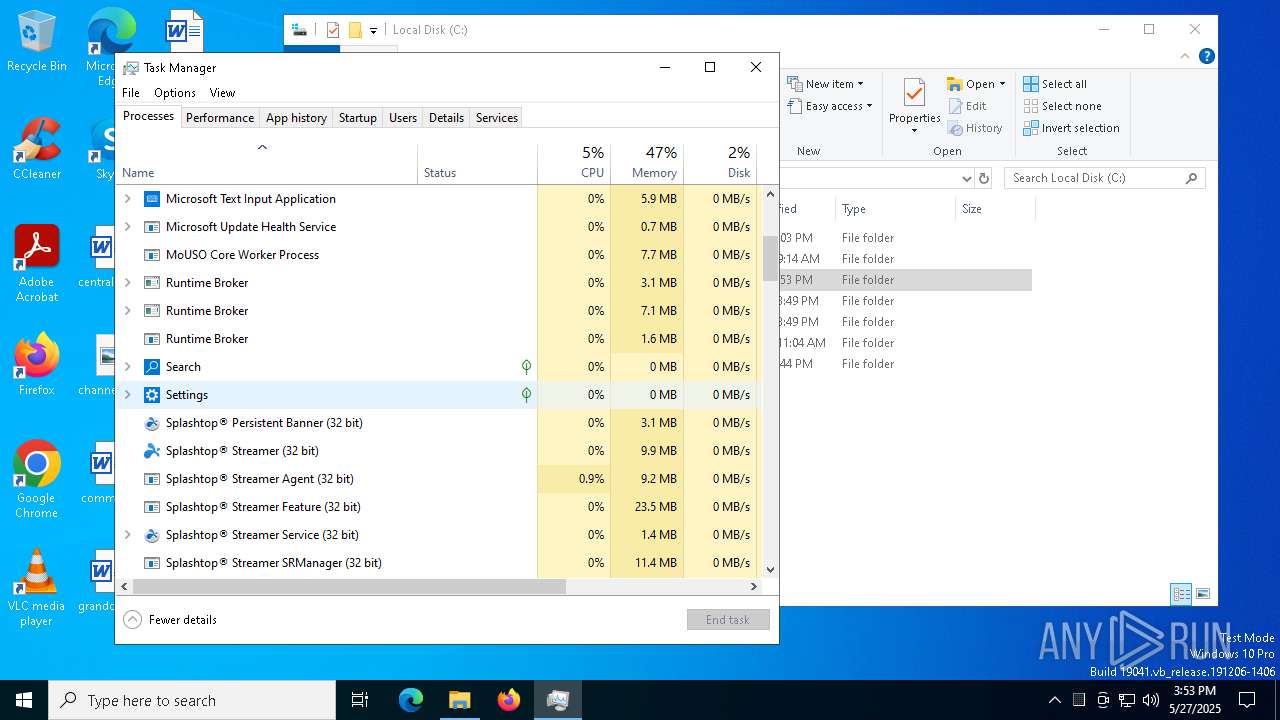Switch to the Startup tab
Image resolution: width=1280 pixels, height=720 pixels.
(357, 118)
